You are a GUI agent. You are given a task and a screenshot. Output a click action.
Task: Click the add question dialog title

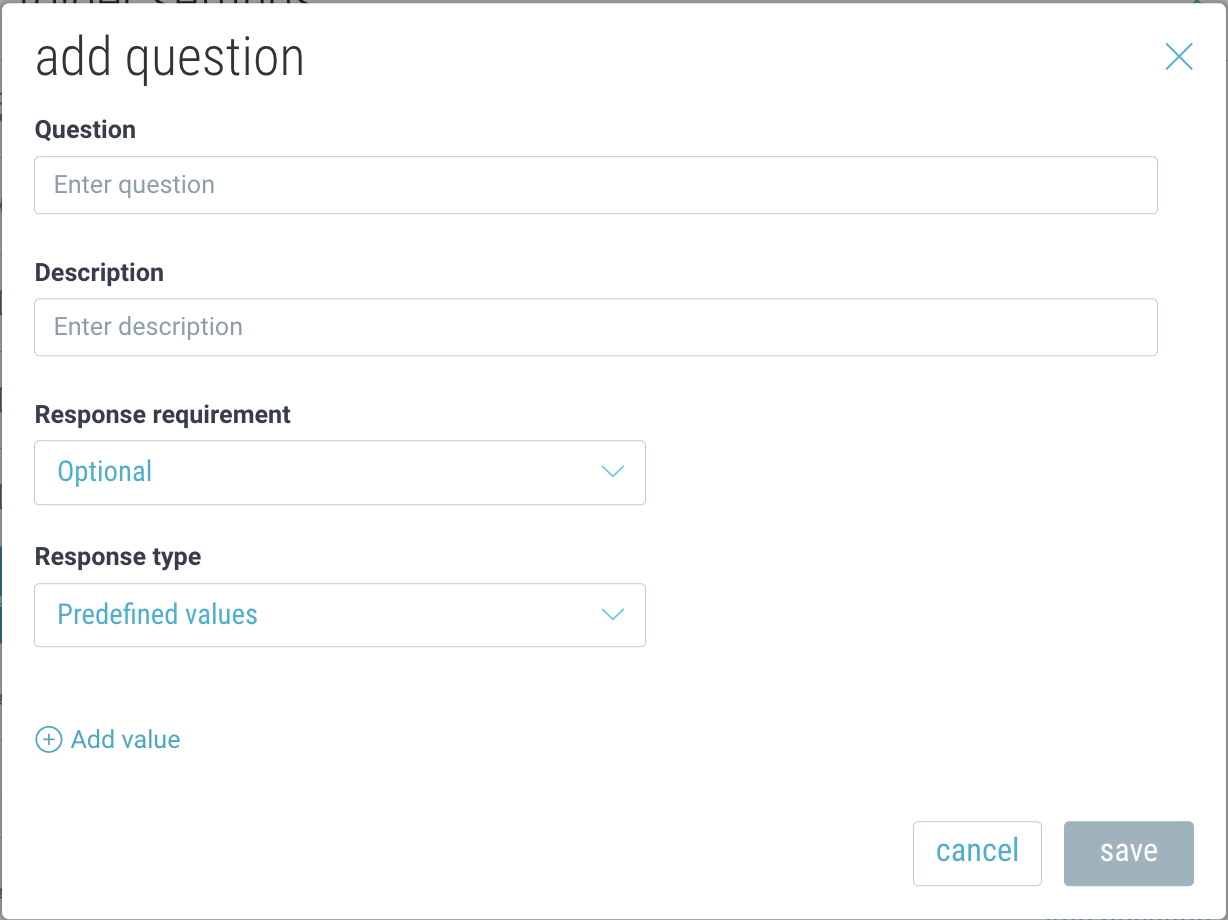(169, 58)
